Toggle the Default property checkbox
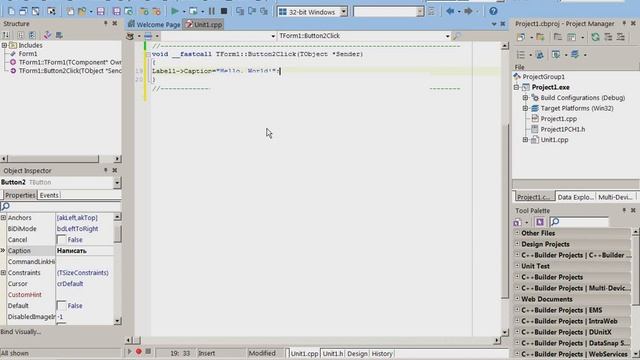The height and width of the screenshot is (360, 640). coord(61,306)
